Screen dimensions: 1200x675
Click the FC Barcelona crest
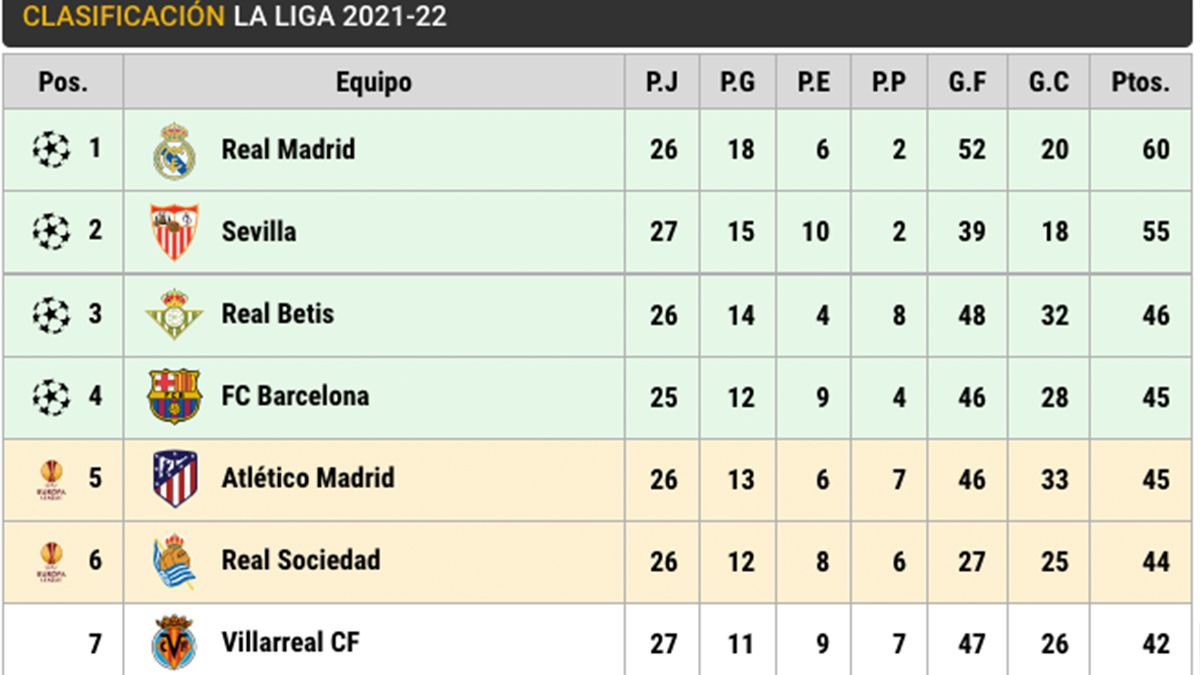[174, 397]
